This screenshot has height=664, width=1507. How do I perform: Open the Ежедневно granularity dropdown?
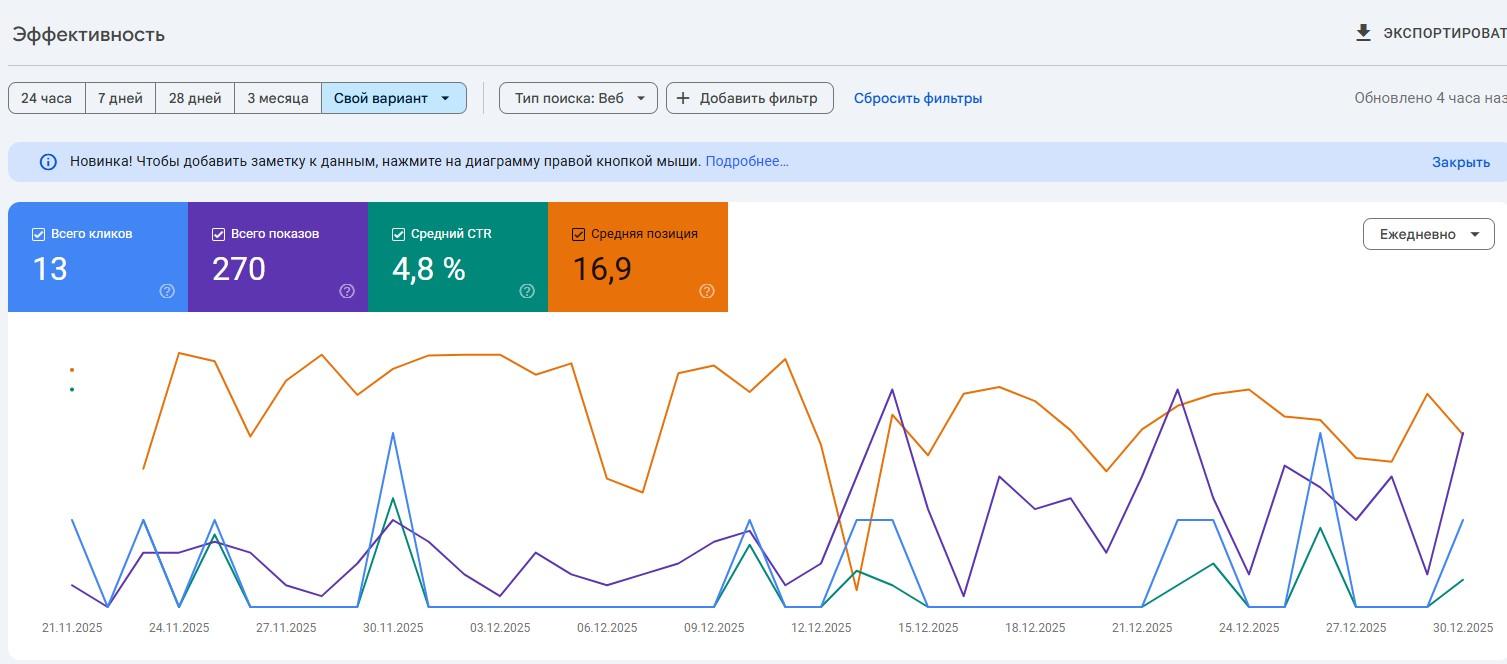pyautogui.click(x=1429, y=234)
